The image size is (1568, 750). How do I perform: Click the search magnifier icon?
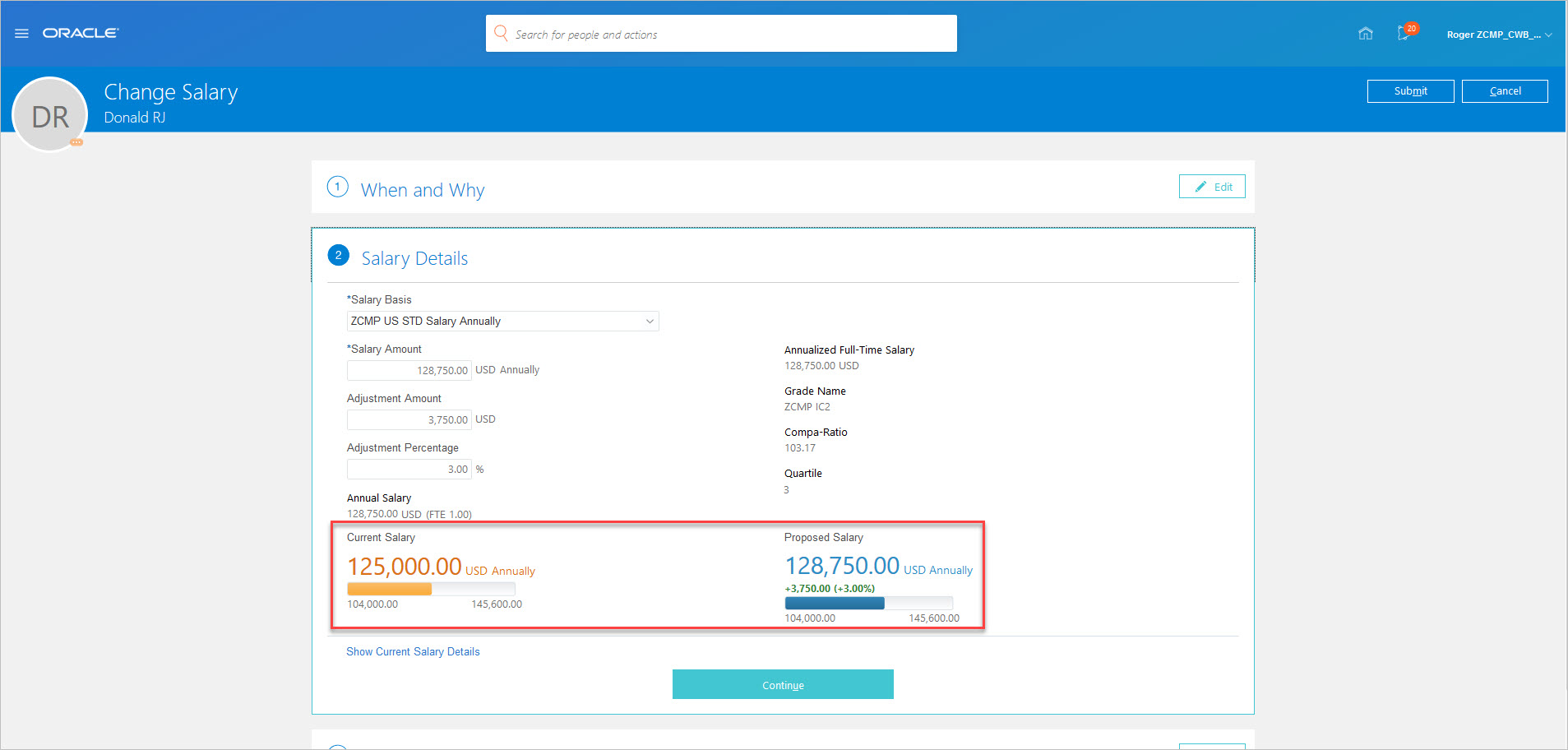tap(501, 33)
